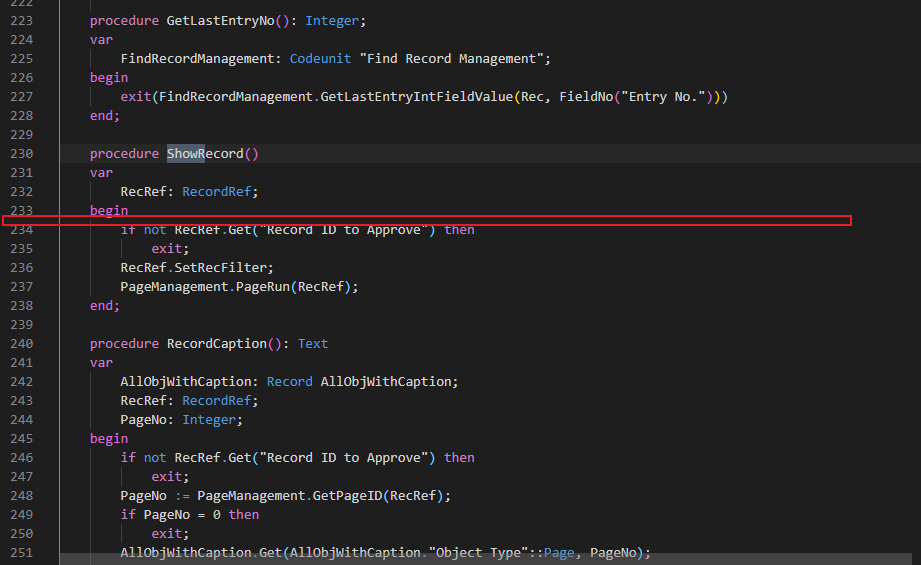Click empty line number 239 in the gutter
The height and width of the screenshot is (565, 921).
[x=22, y=325]
